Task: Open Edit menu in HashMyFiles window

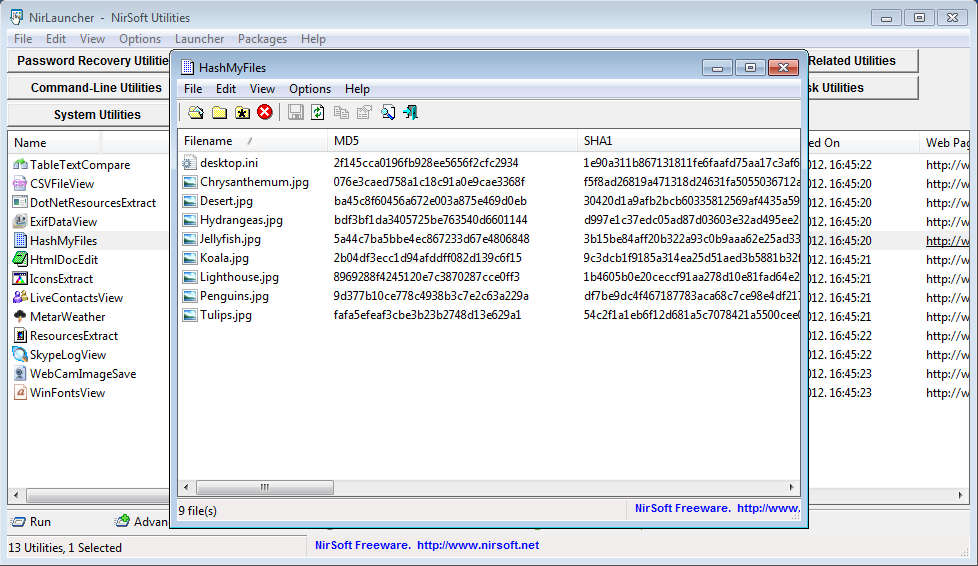Action: pyautogui.click(x=226, y=89)
